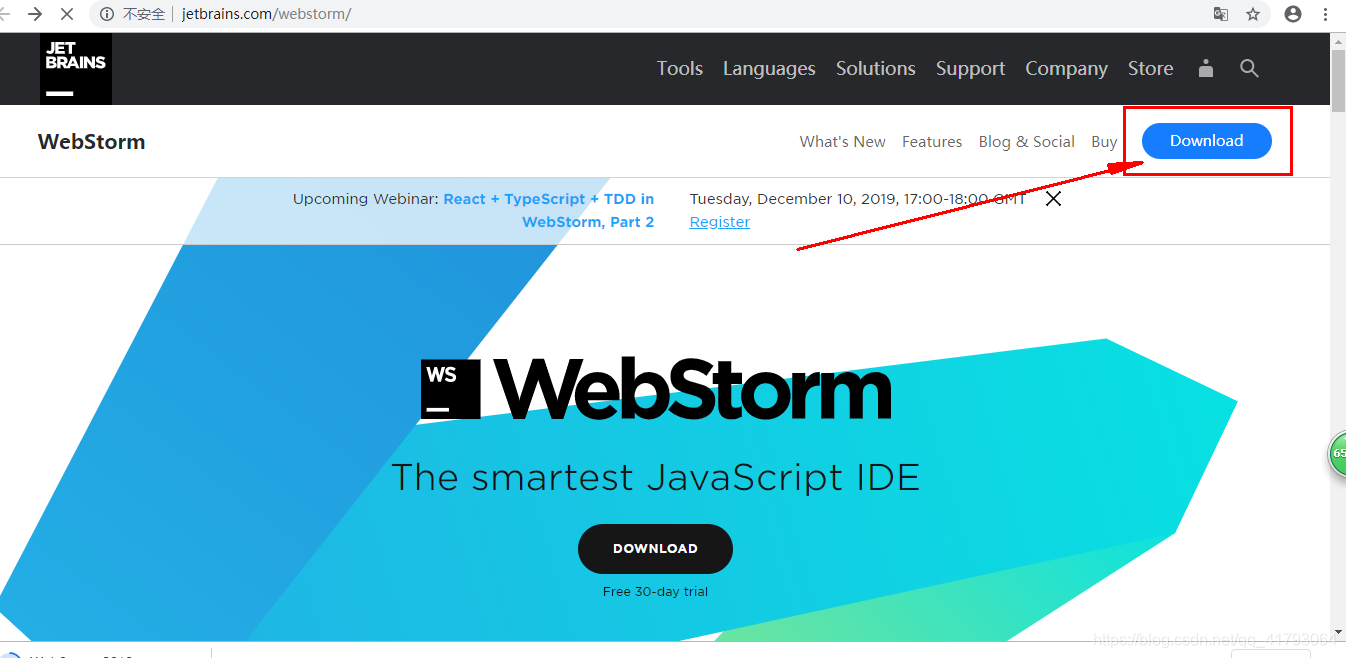
Task: Open the Support menu item
Action: pyautogui.click(x=970, y=68)
